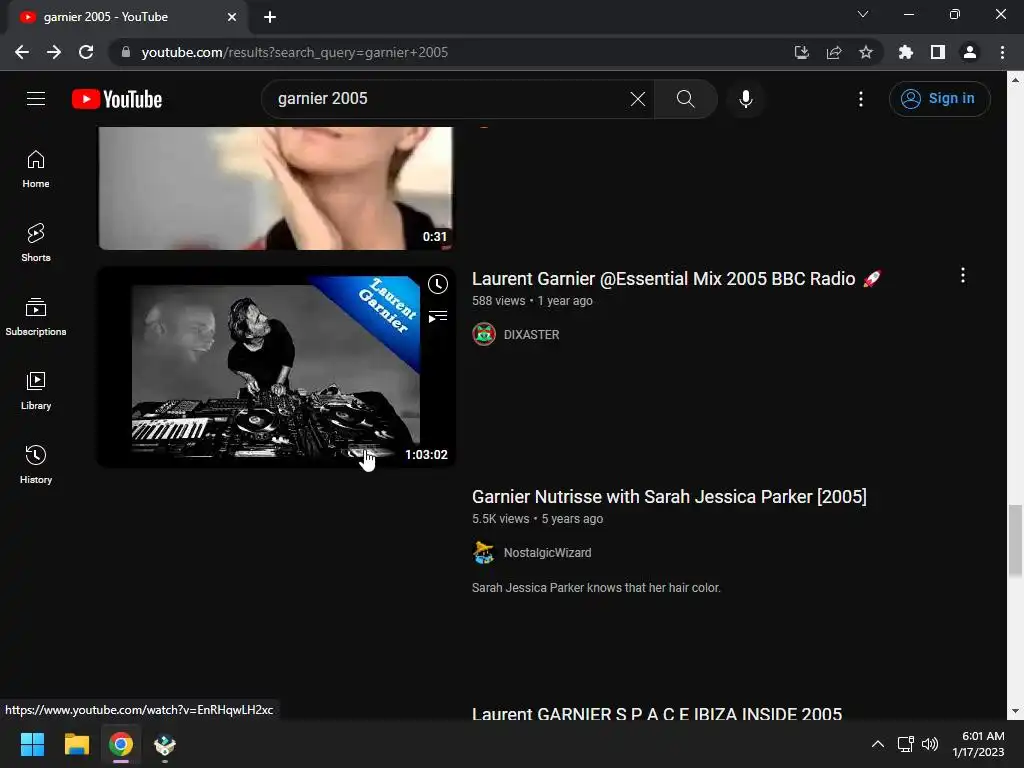
Task: Open Windows Start menu
Action: point(32,744)
